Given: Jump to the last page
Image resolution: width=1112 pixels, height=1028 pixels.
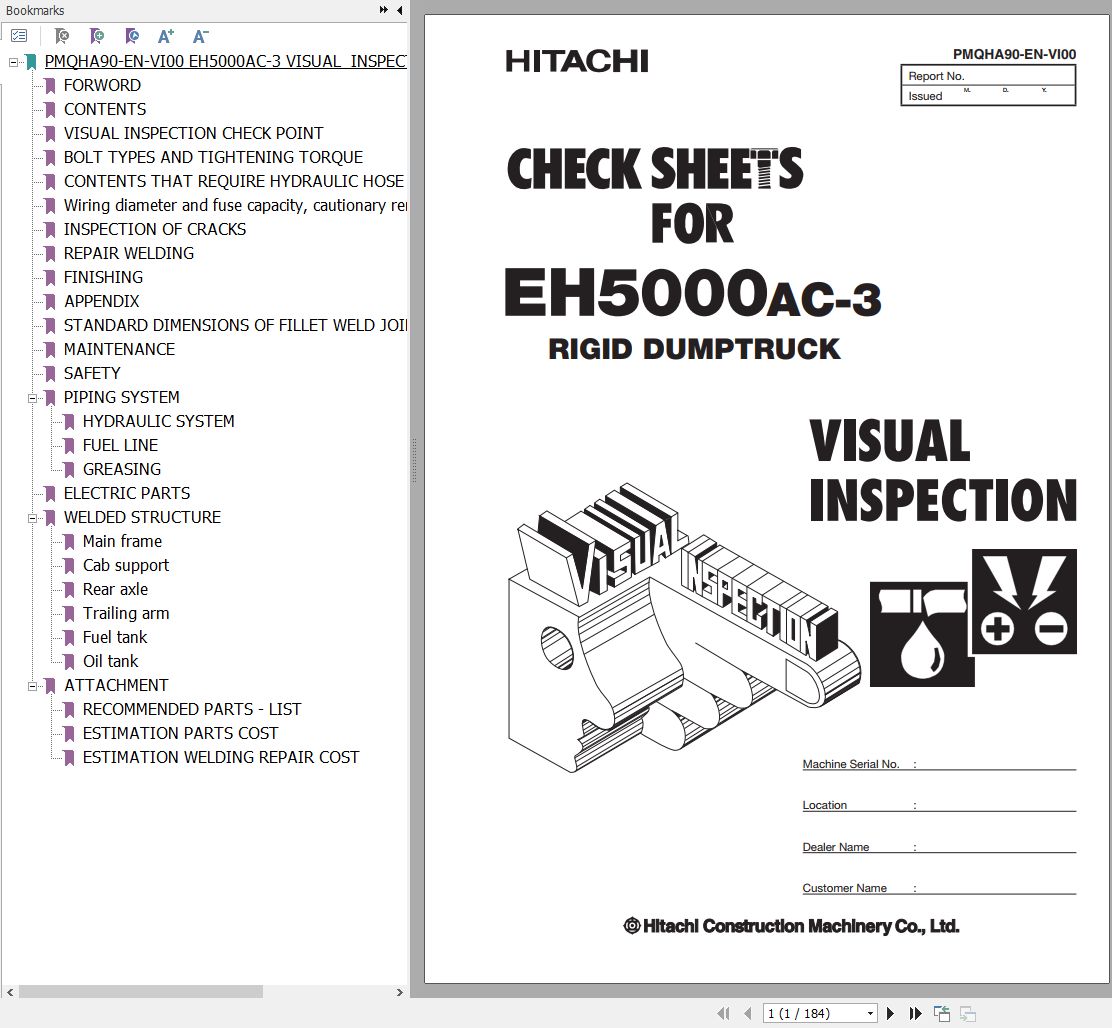Looking at the screenshot, I should coord(915,1013).
